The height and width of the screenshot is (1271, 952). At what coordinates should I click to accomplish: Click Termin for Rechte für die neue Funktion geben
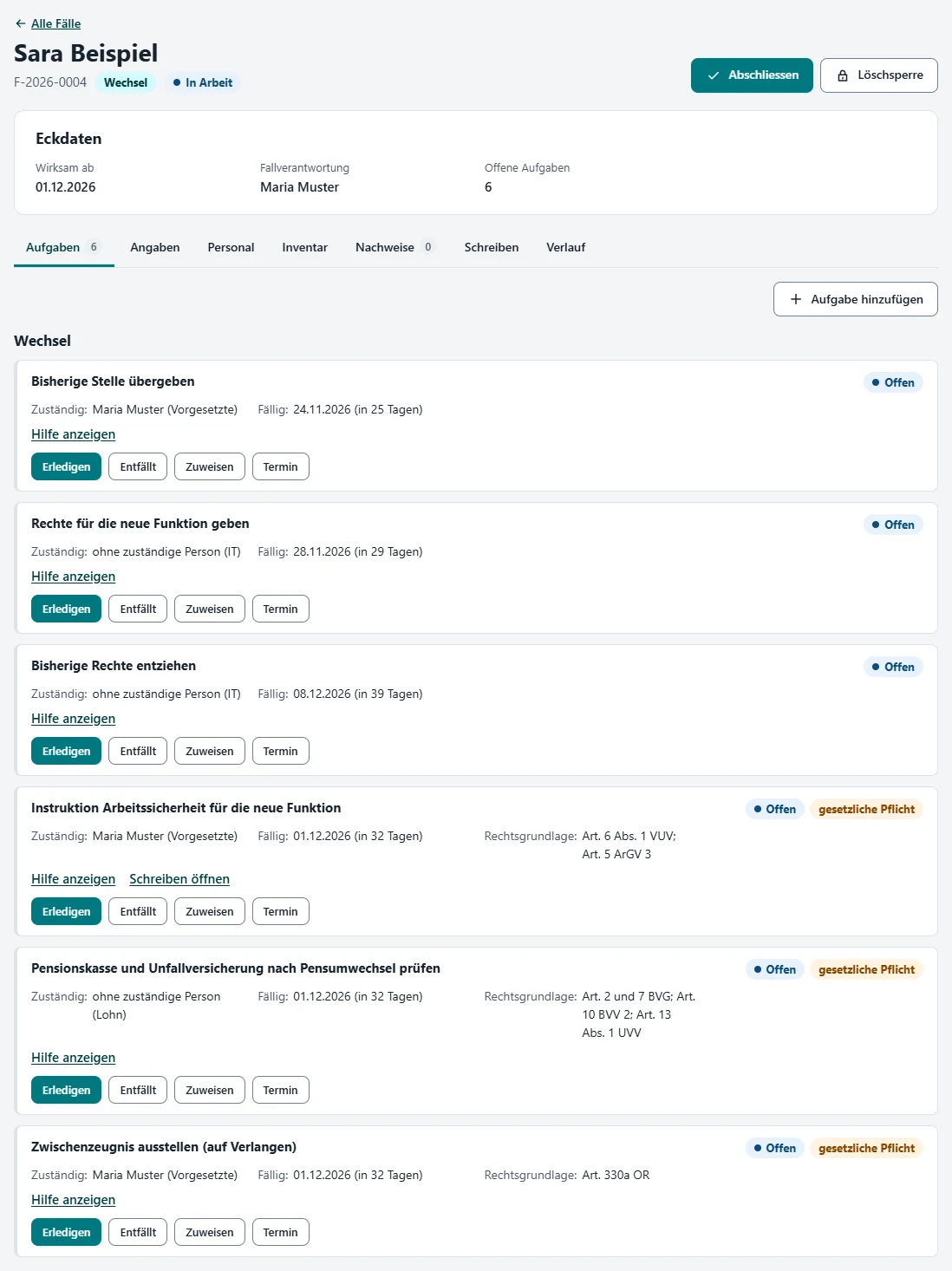(281, 609)
